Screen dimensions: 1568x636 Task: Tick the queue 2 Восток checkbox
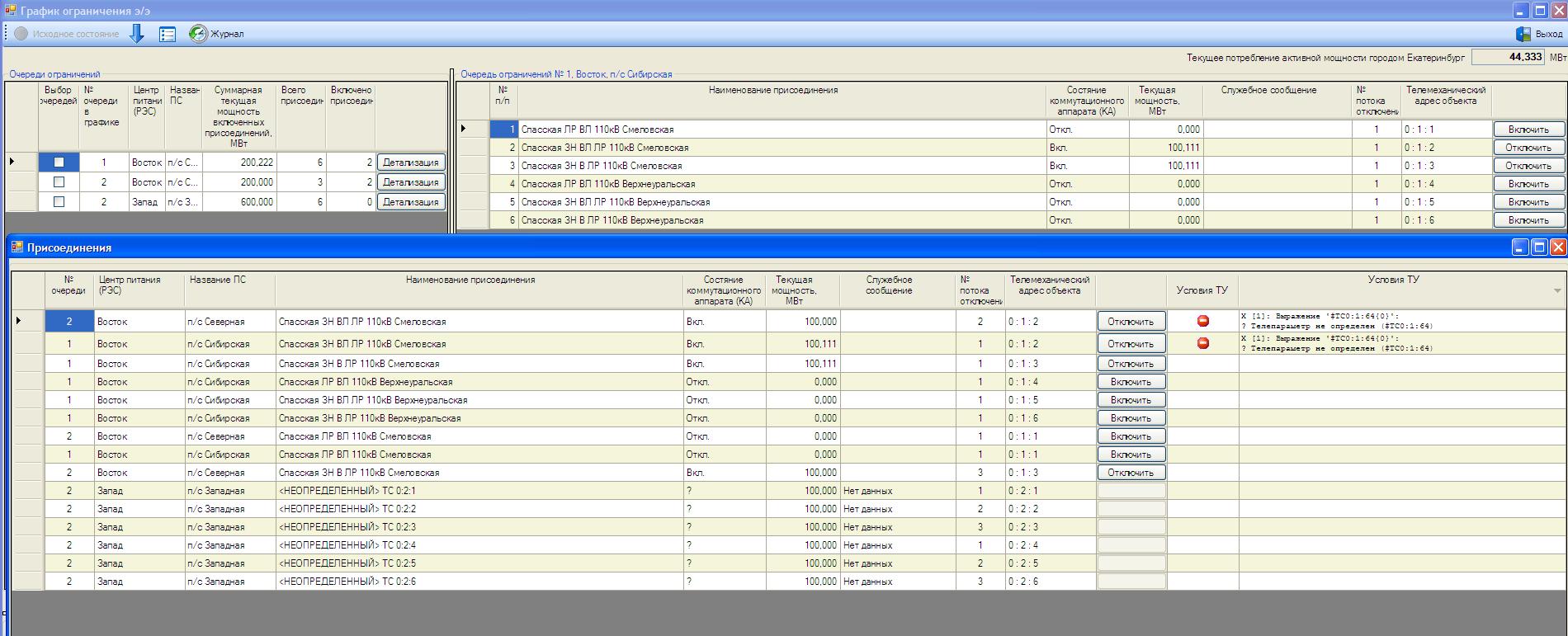[59, 181]
